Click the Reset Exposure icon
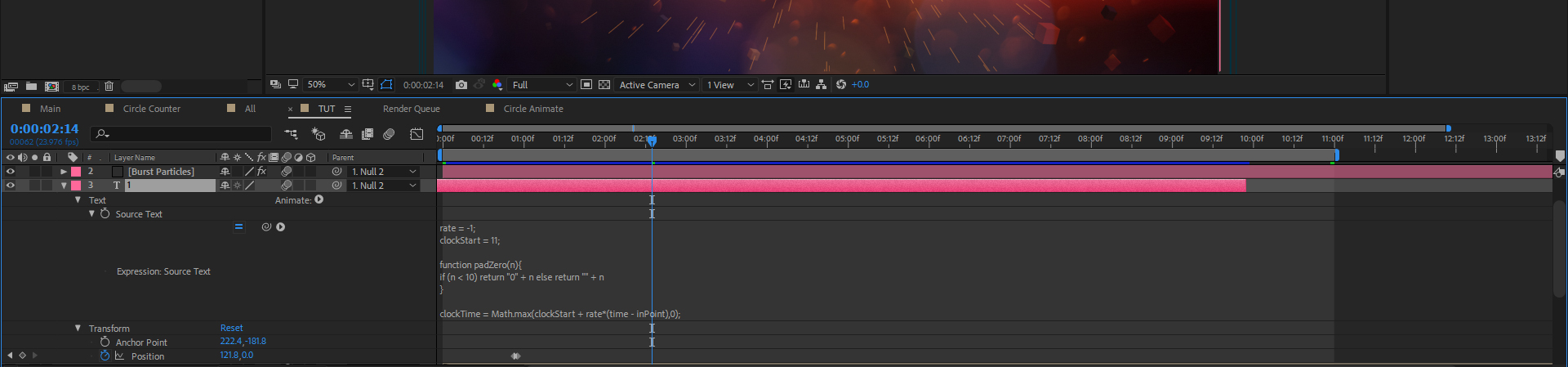This screenshot has width=1568, height=367. (840, 84)
